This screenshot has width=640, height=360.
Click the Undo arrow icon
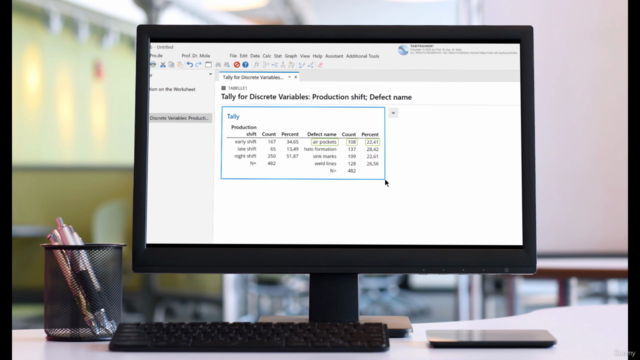click(x=190, y=64)
